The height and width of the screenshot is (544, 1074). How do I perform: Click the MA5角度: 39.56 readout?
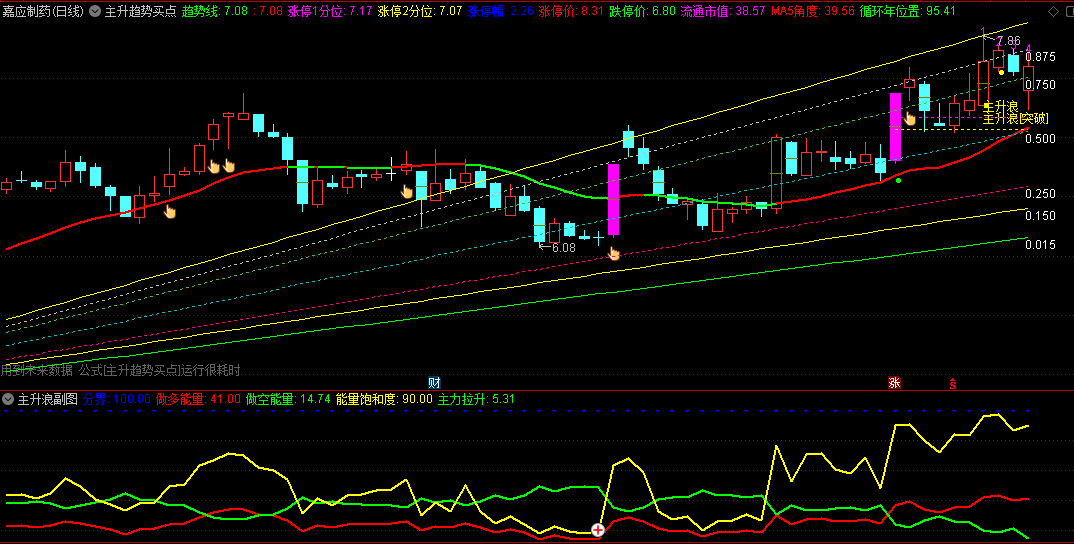click(812, 12)
